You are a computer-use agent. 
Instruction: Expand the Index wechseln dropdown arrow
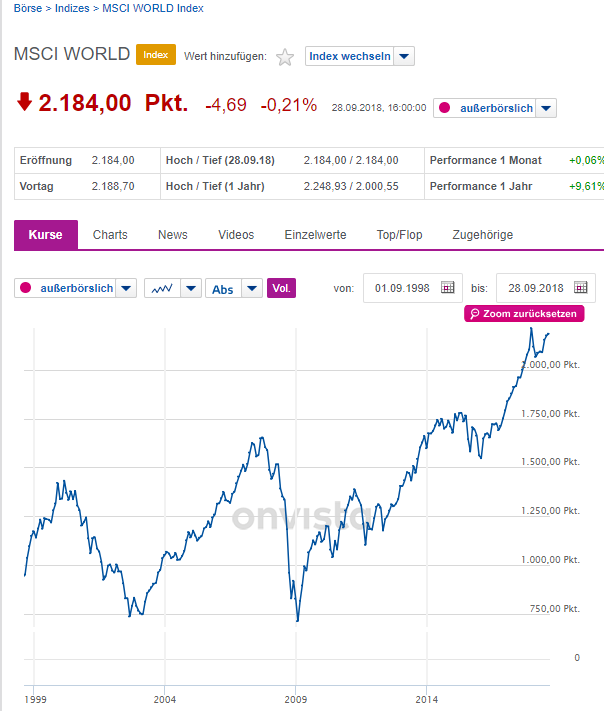click(404, 56)
